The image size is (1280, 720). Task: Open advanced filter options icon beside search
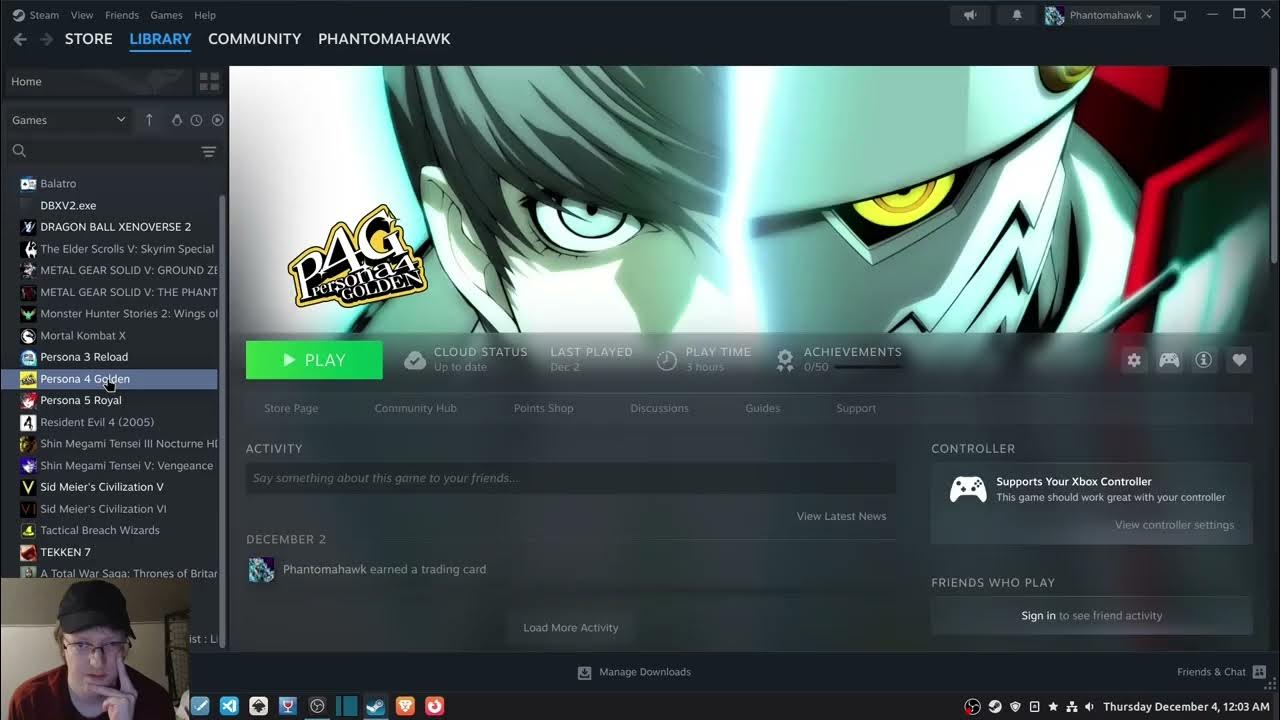point(208,151)
